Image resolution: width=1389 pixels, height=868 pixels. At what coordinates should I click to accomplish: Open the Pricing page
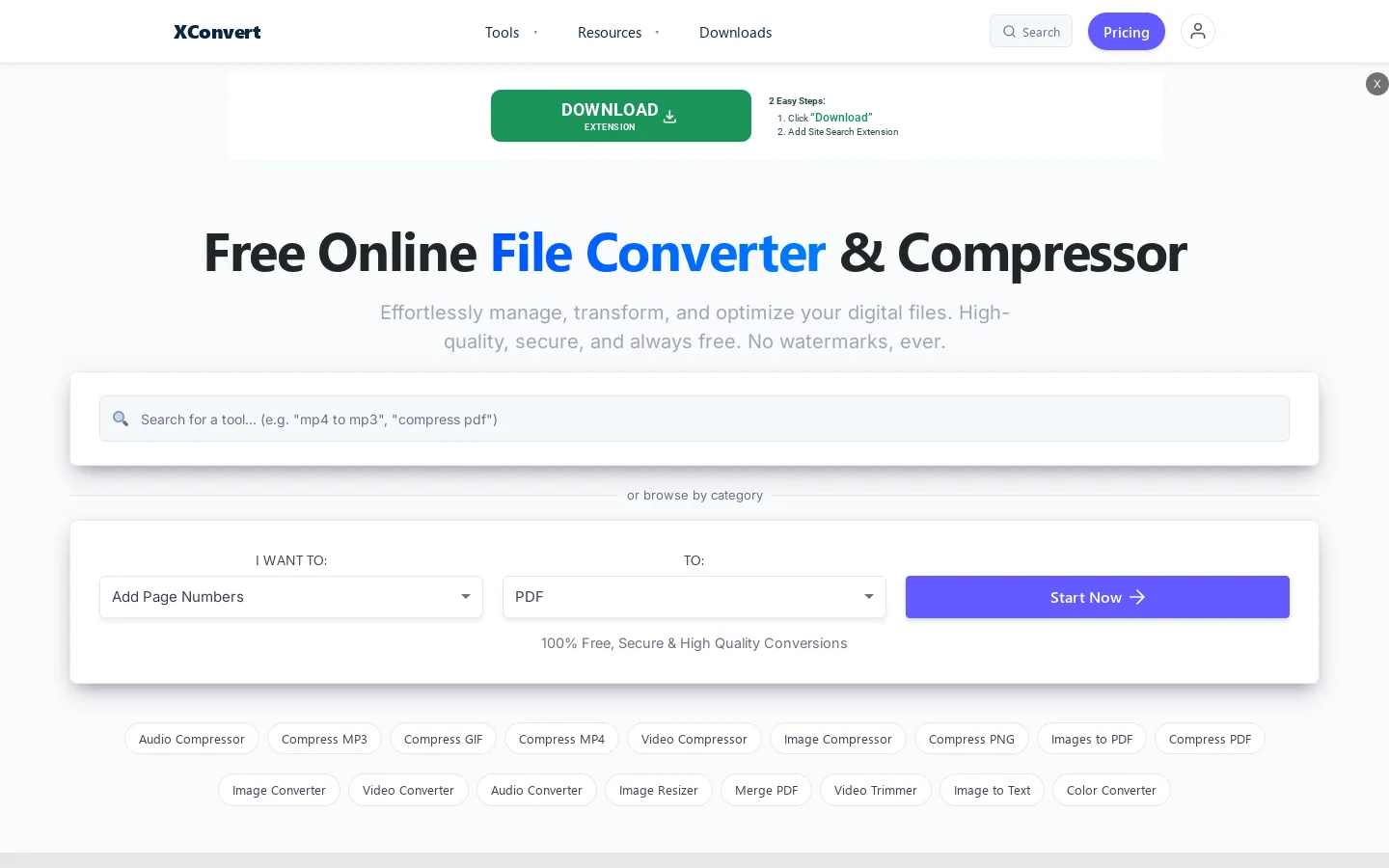[1127, 32]
